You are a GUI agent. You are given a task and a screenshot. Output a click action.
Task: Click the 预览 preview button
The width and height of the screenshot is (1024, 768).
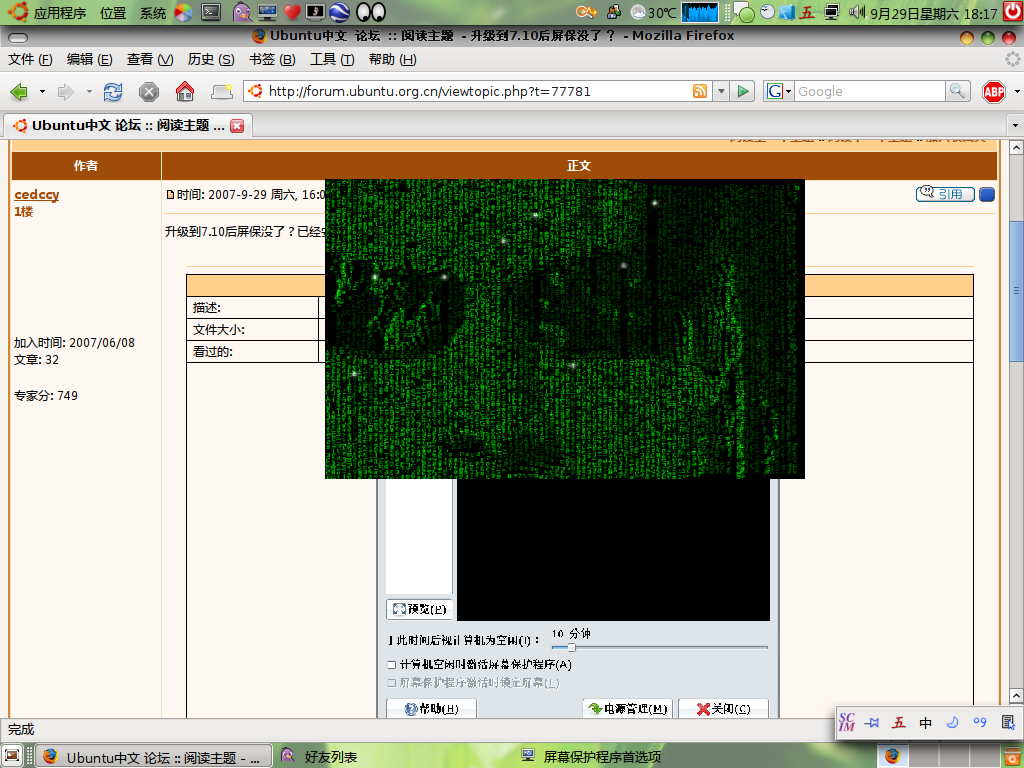coord(419,609)
